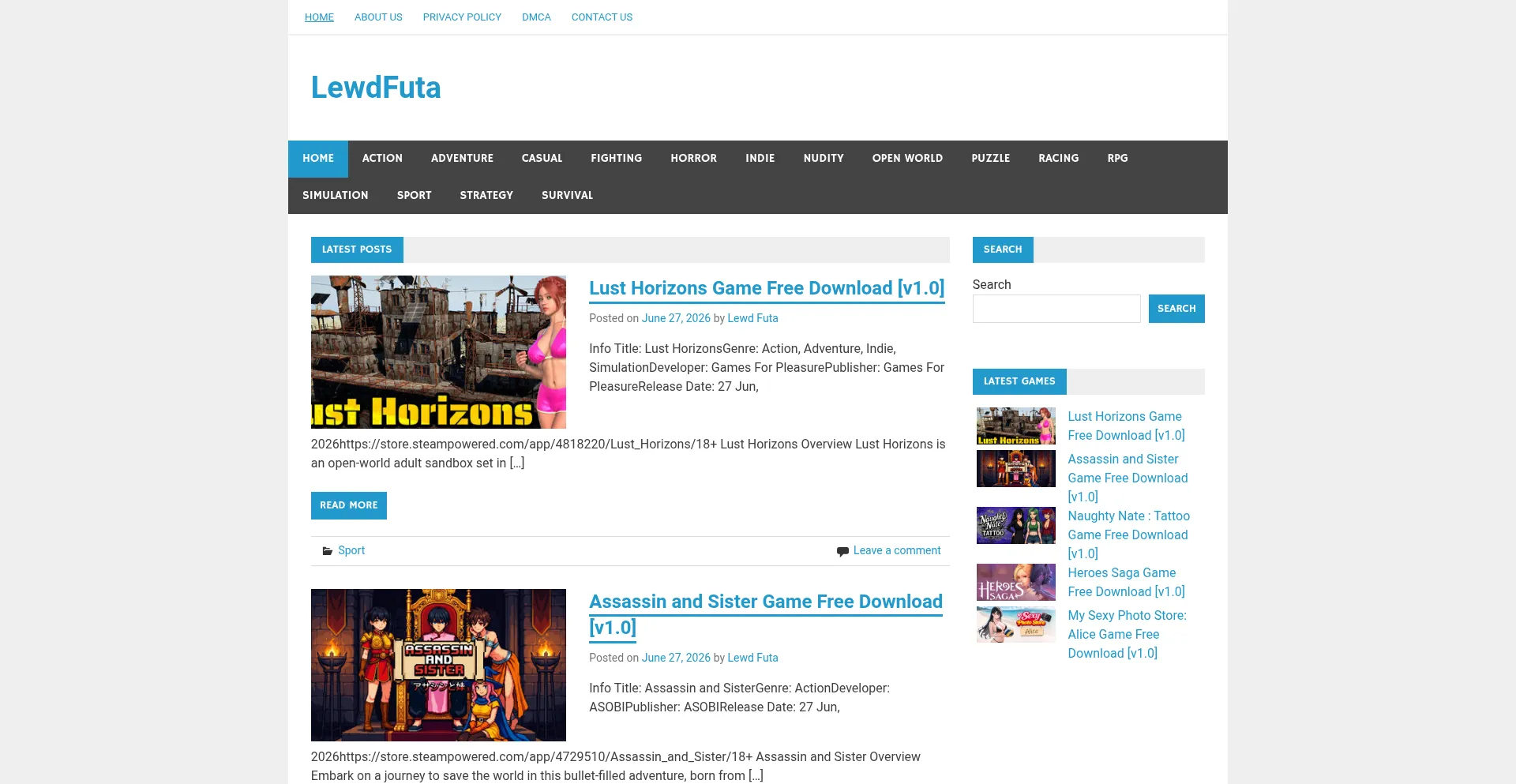Open the Contact Us page
The image size is (1516, 784).
click(x=602, y=17)
